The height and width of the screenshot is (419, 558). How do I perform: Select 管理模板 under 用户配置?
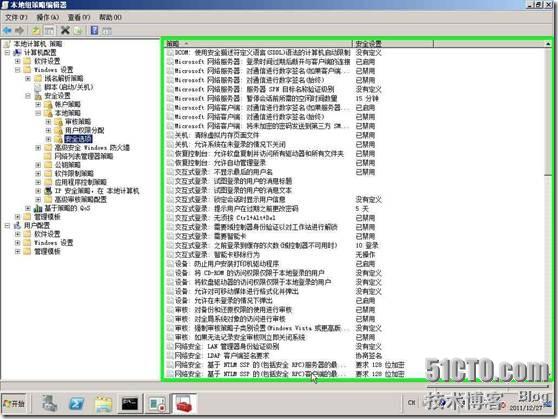click(x=47, y=251)
